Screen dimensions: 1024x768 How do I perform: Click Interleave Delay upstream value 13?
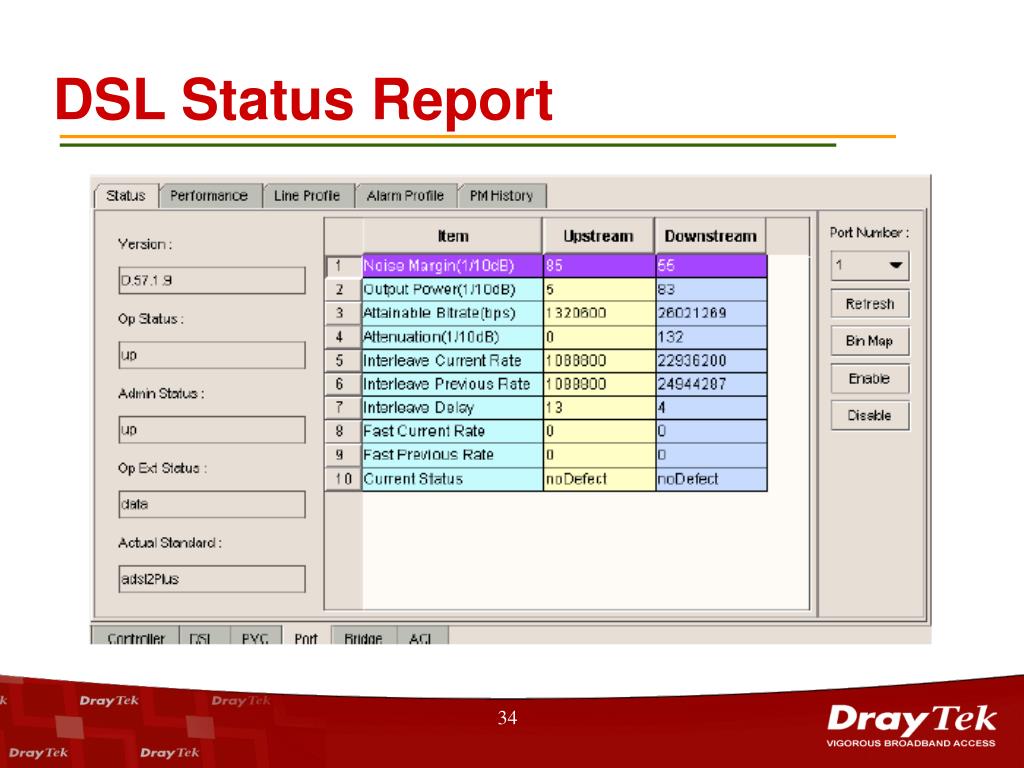[x=599, y=408]
